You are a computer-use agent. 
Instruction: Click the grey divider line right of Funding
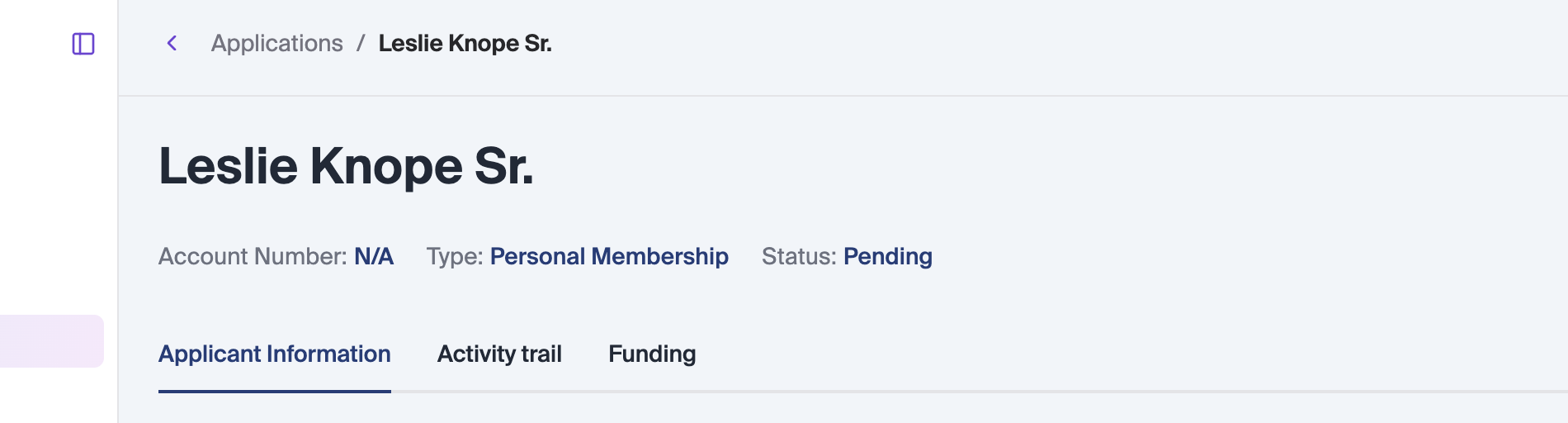1073,392
